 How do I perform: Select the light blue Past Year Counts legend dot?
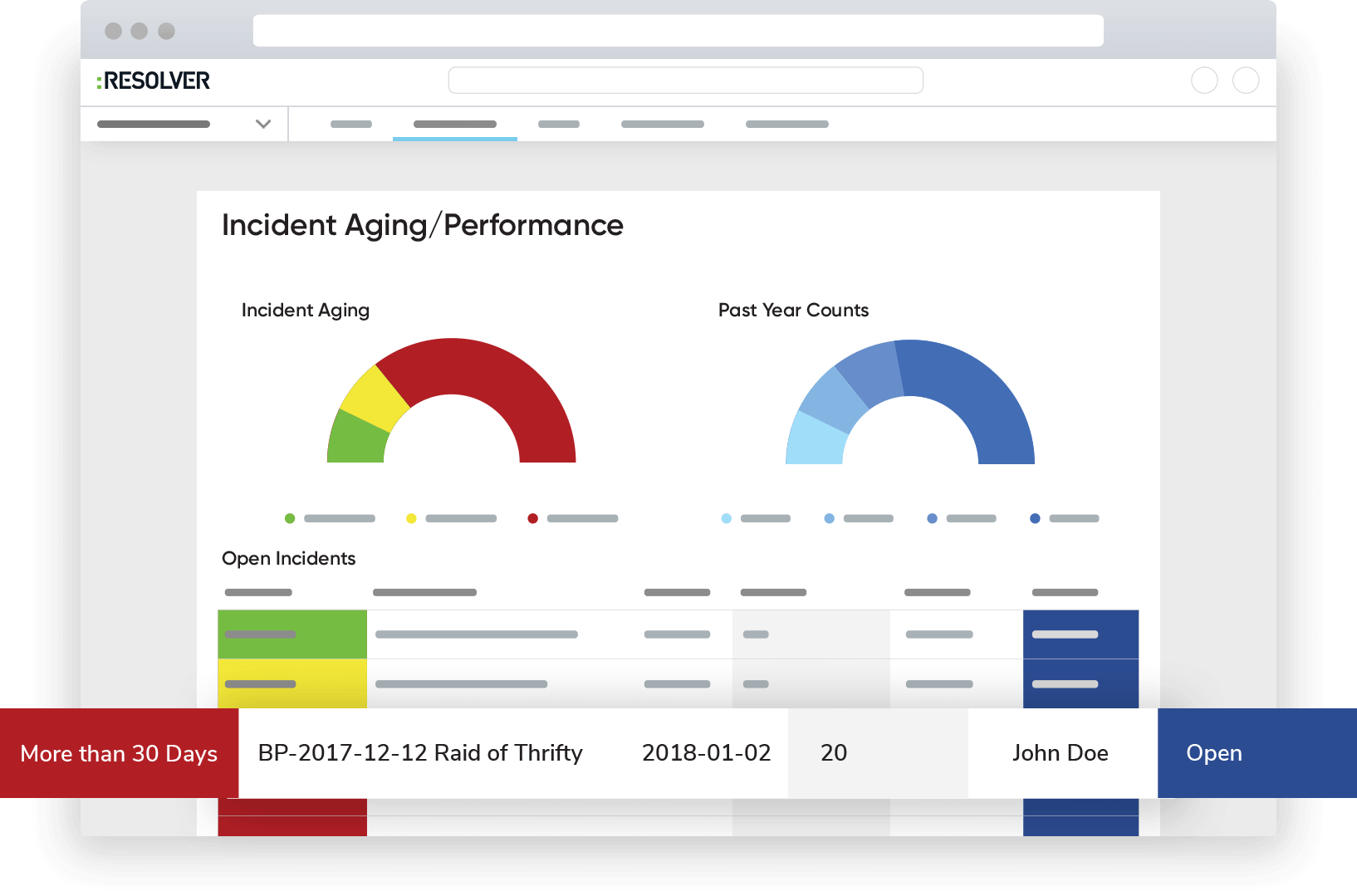(725, 518)
